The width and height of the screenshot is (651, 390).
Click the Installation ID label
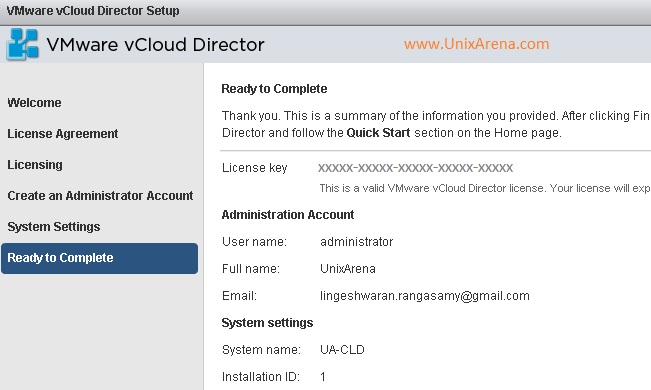261,377
